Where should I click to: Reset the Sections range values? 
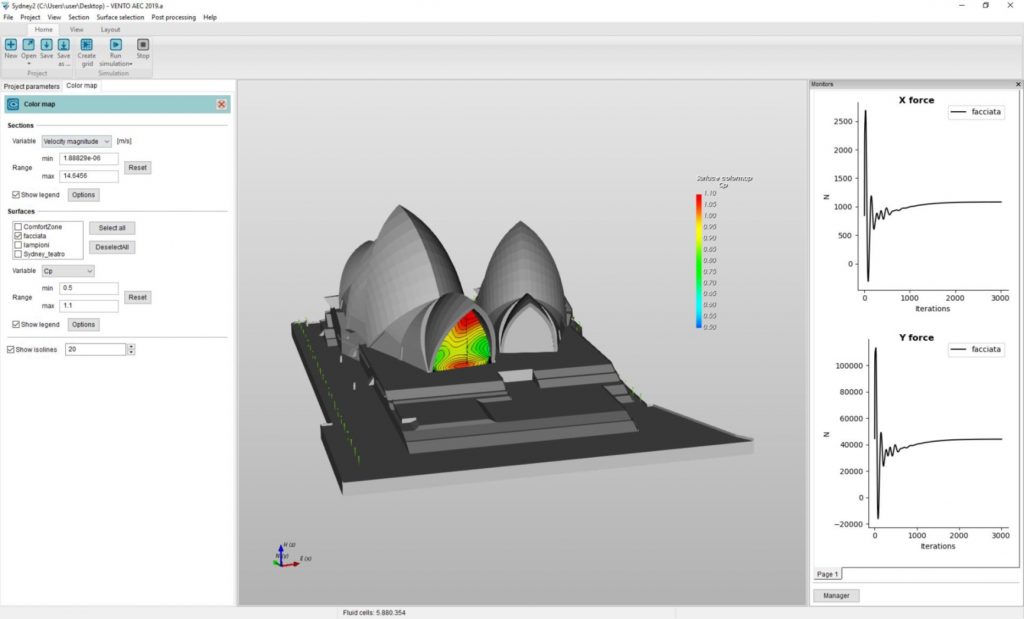[137, 168]
